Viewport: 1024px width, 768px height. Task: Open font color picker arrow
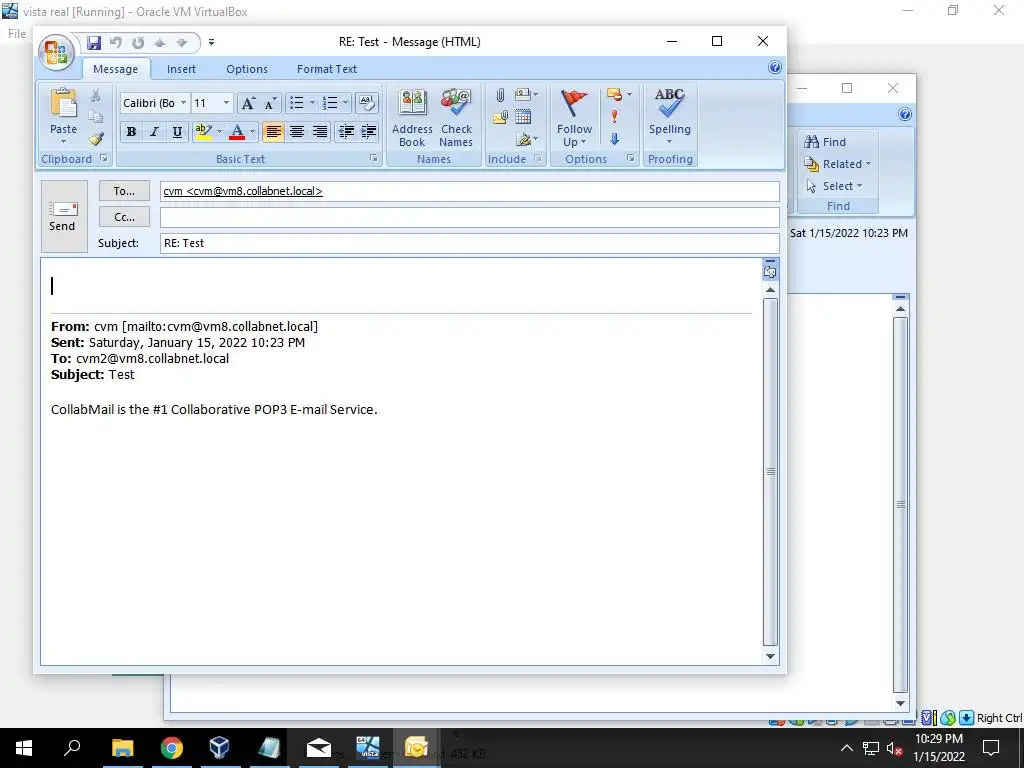[x=253, y=132]
